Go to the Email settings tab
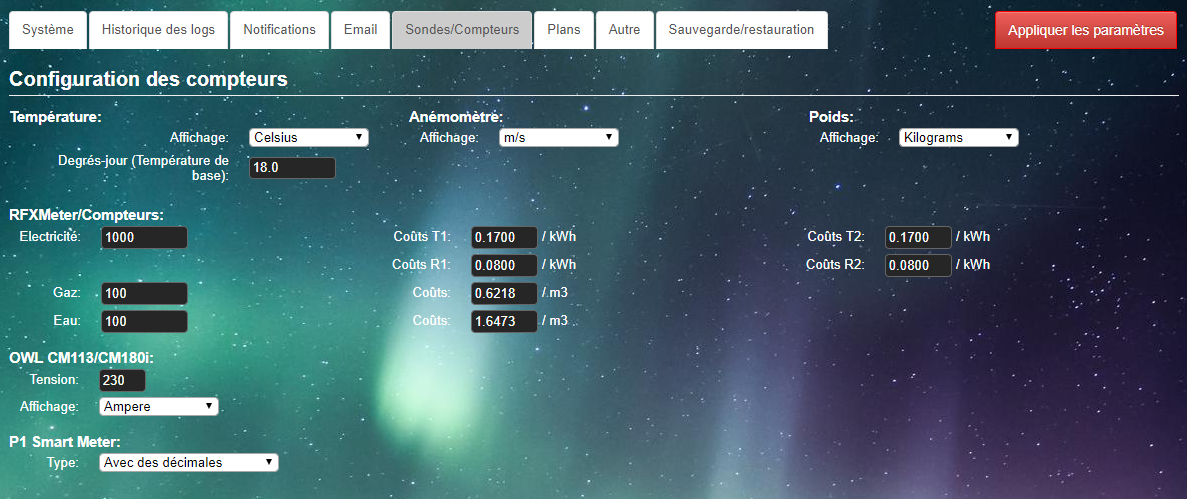Image resolution: width=1187 pixels, height=499 pixels. coord(360,30)
